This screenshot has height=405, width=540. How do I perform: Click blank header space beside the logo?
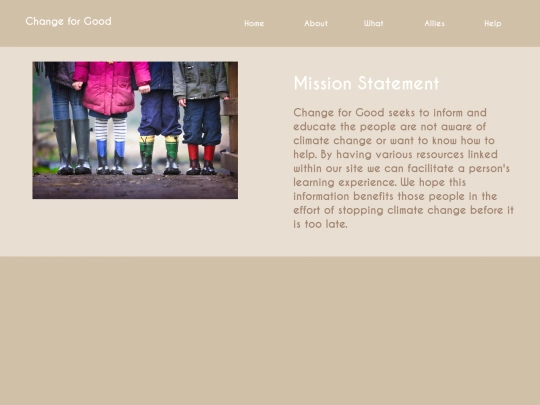pyautogui.click(x=177, y=23)
